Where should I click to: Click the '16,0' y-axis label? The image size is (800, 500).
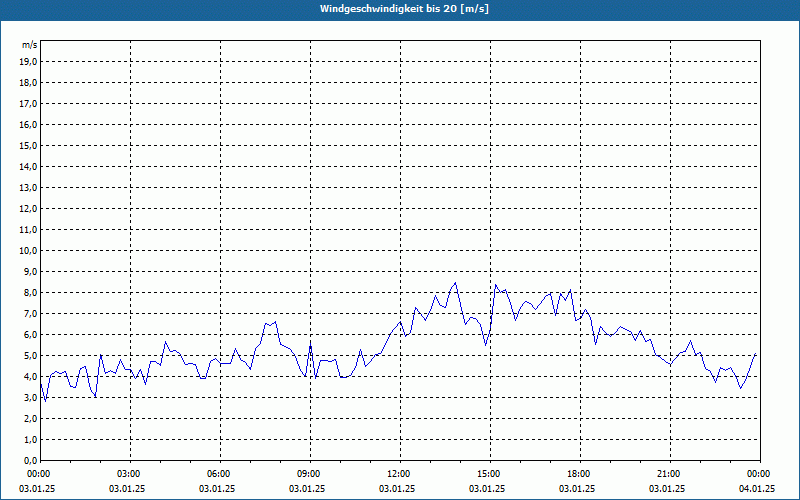point(29,124)
